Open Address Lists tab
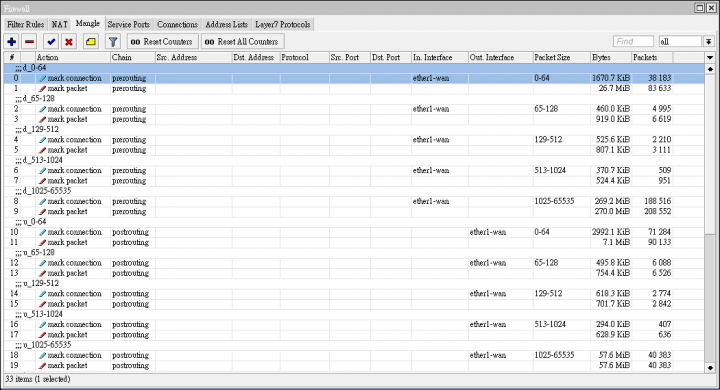 [226, 24]
